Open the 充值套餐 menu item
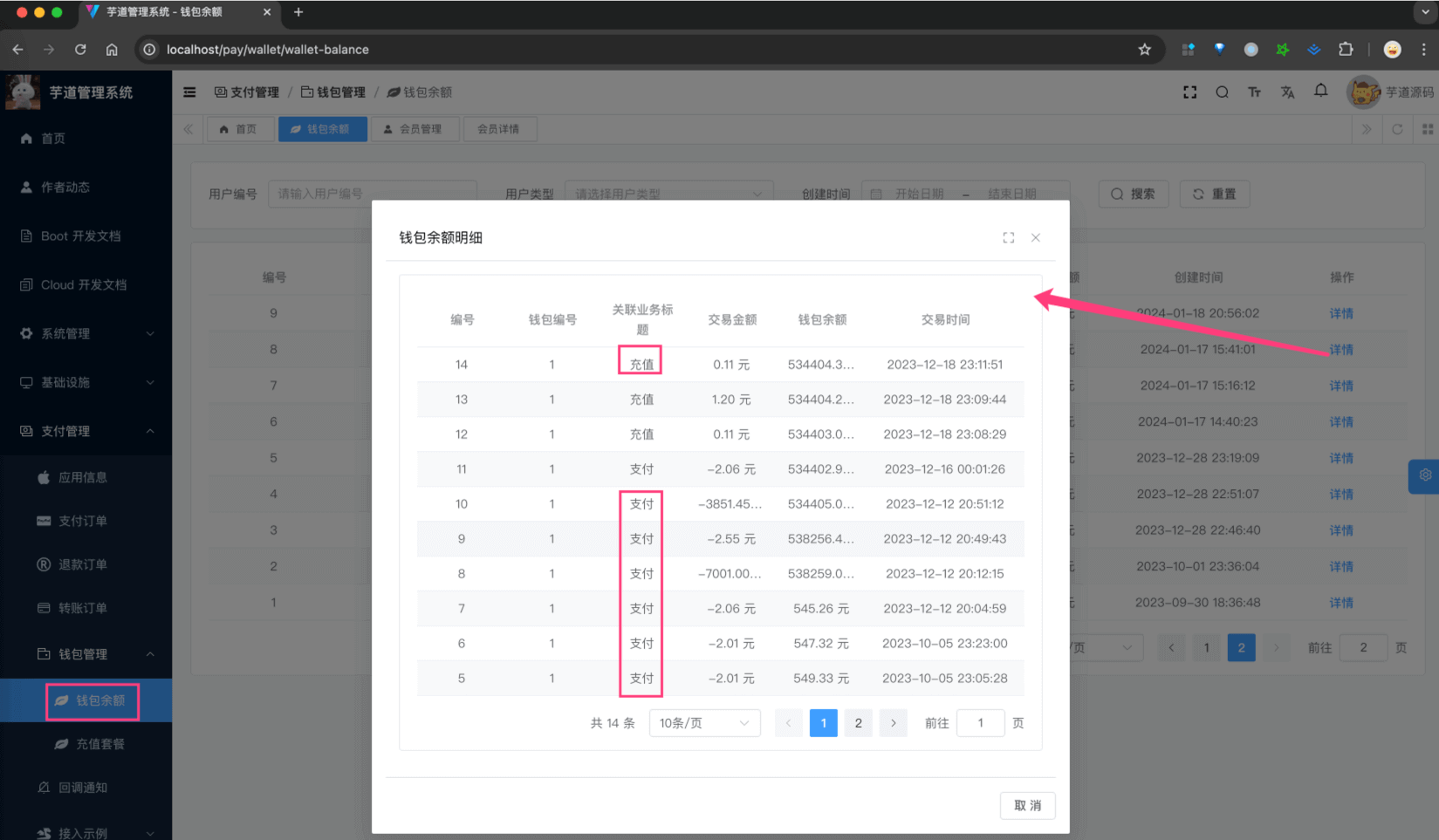This screenshot has height=840, width=1439. point(99,744)
